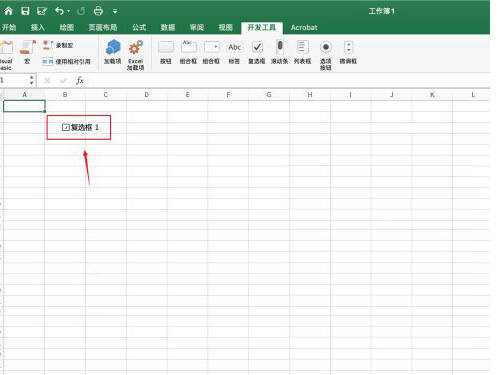Open Excel 加载项 add-ins manager

[135, 55]
